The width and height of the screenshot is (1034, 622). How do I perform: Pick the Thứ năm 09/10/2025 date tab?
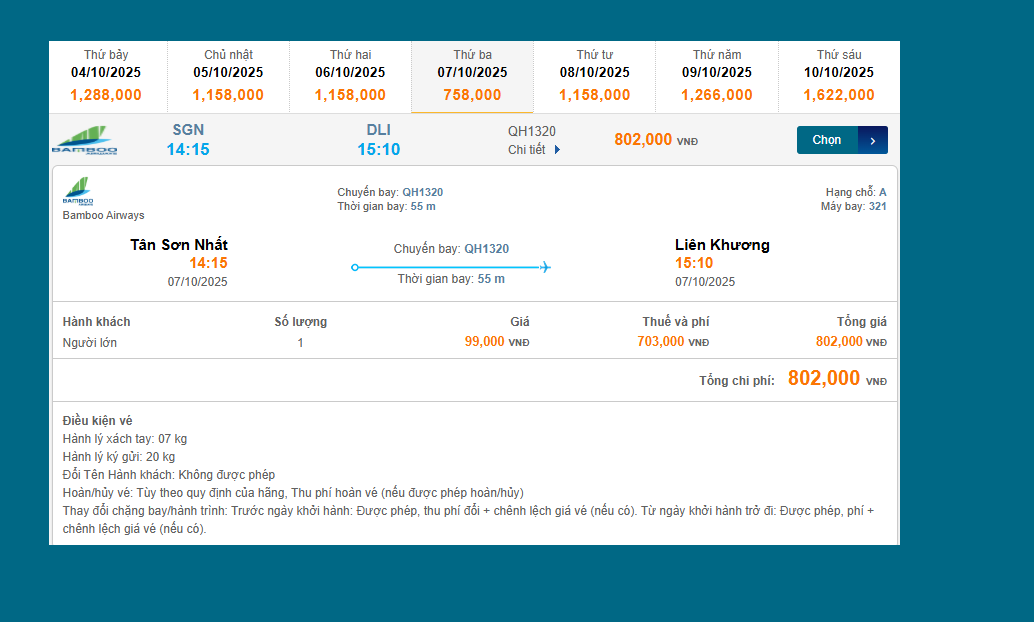click(x=716, y=76)
